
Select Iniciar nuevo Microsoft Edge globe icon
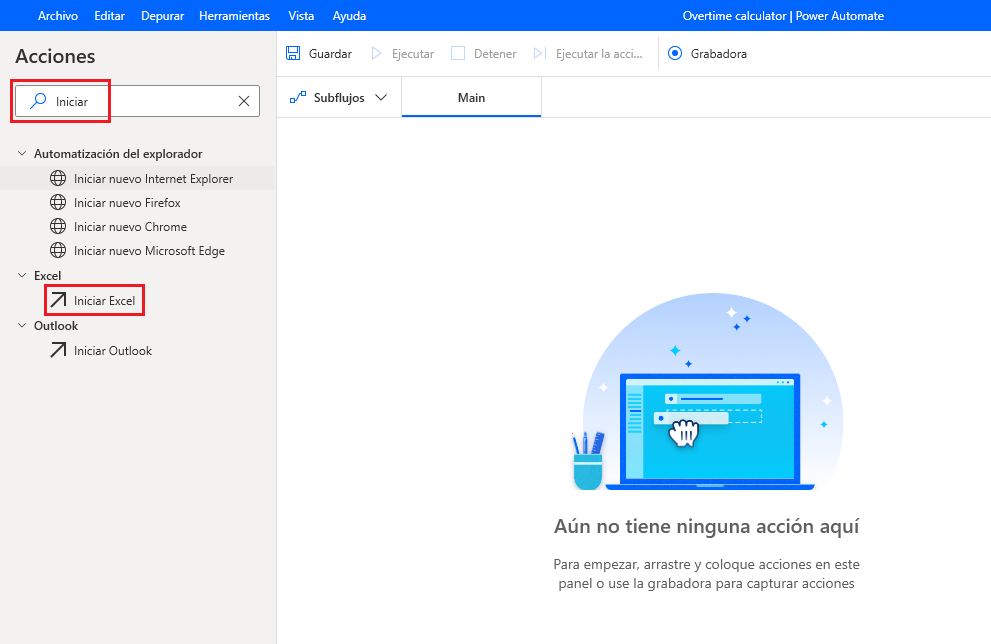pyautogui.click(x=58, y=250)
